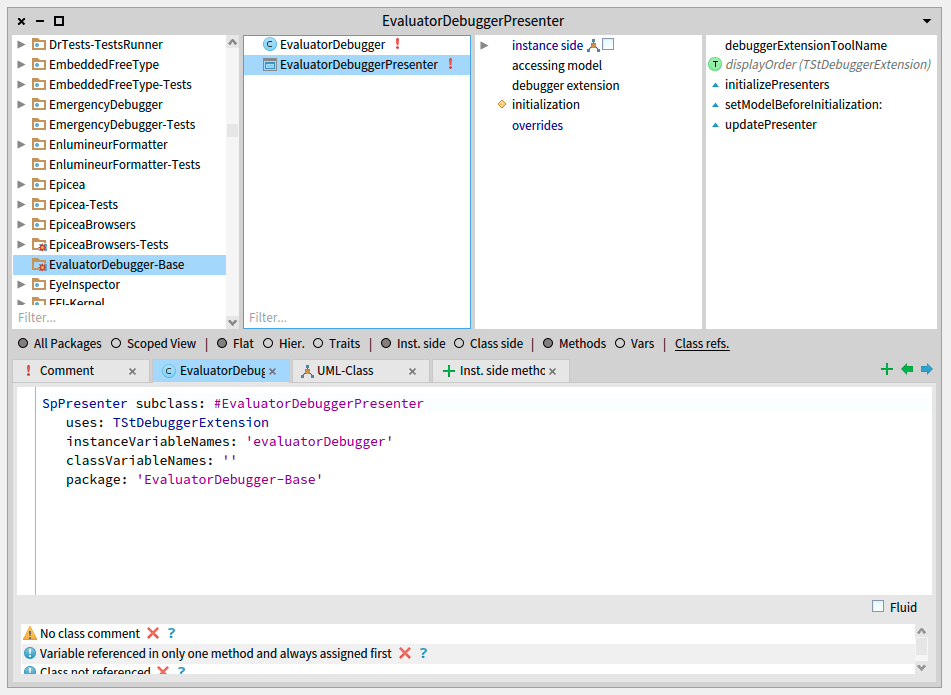Expand the DrTests-TestsRunner package

pyautogui.click(x=22, y=45)
